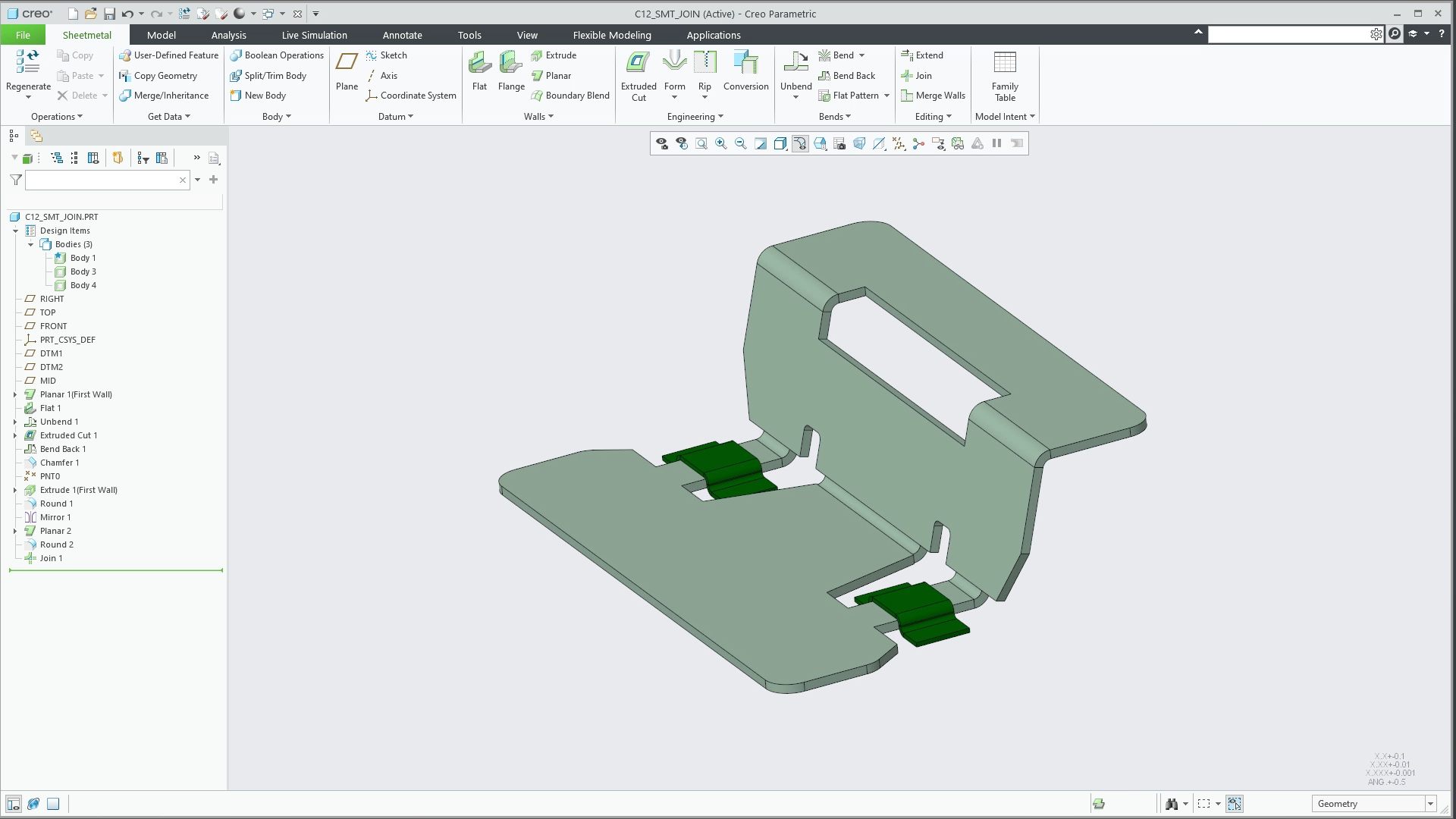This screenshot has height=819, width=1456.
Task: Toggle datum point/csys display filters
Action: pos(899,143)
